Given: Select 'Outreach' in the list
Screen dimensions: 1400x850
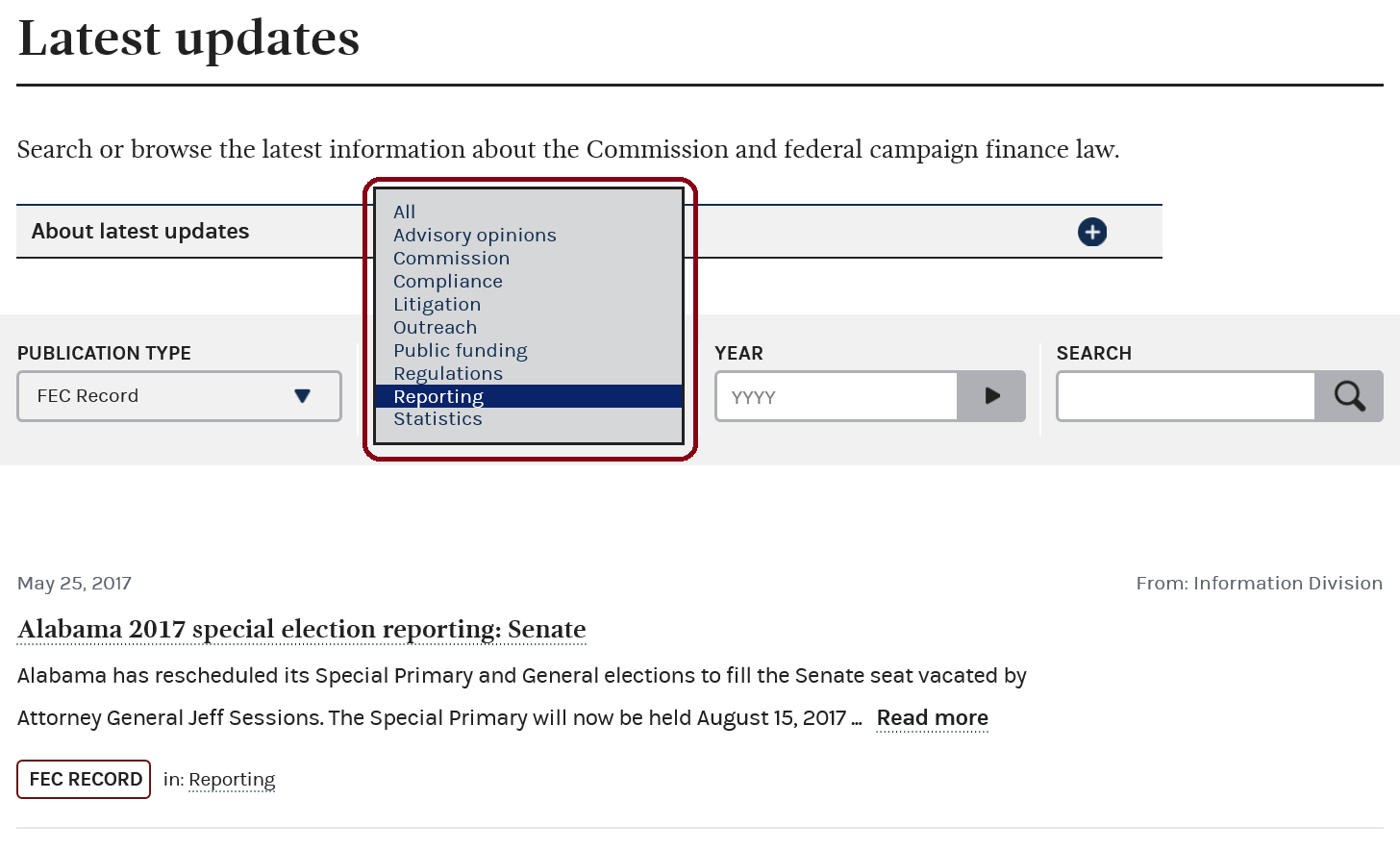Looking at the screenshot, I should click(x=436, y=327).
